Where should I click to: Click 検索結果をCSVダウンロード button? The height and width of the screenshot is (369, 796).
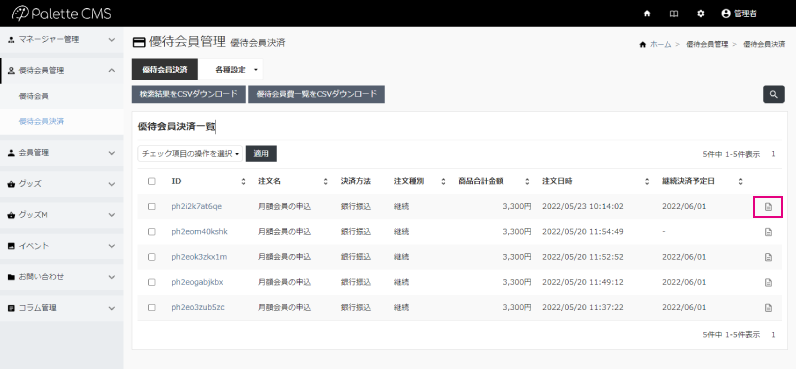pos(189,94)
